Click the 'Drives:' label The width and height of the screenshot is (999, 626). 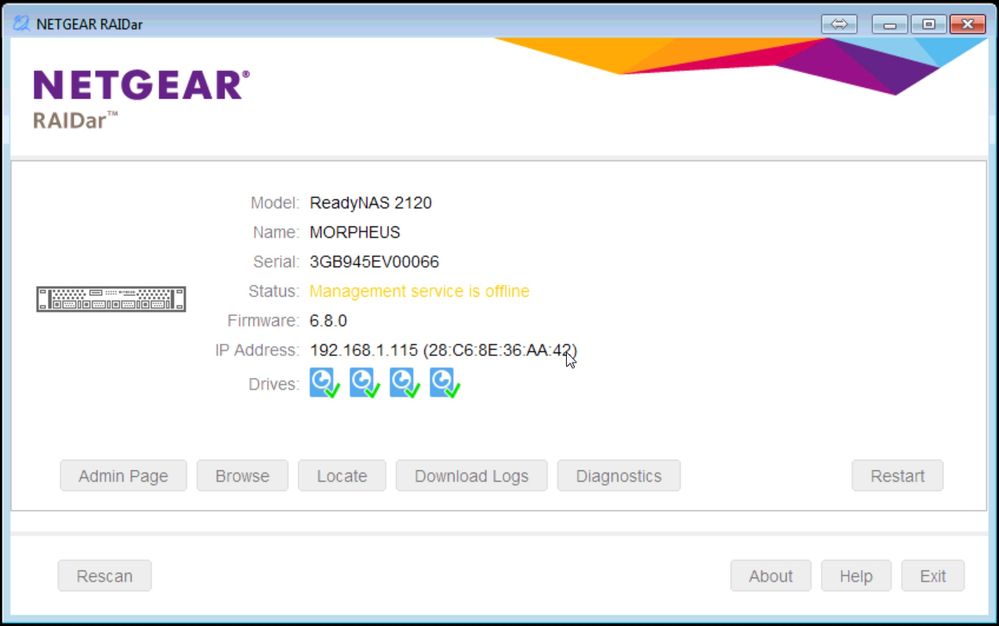[x=273, y=384]
